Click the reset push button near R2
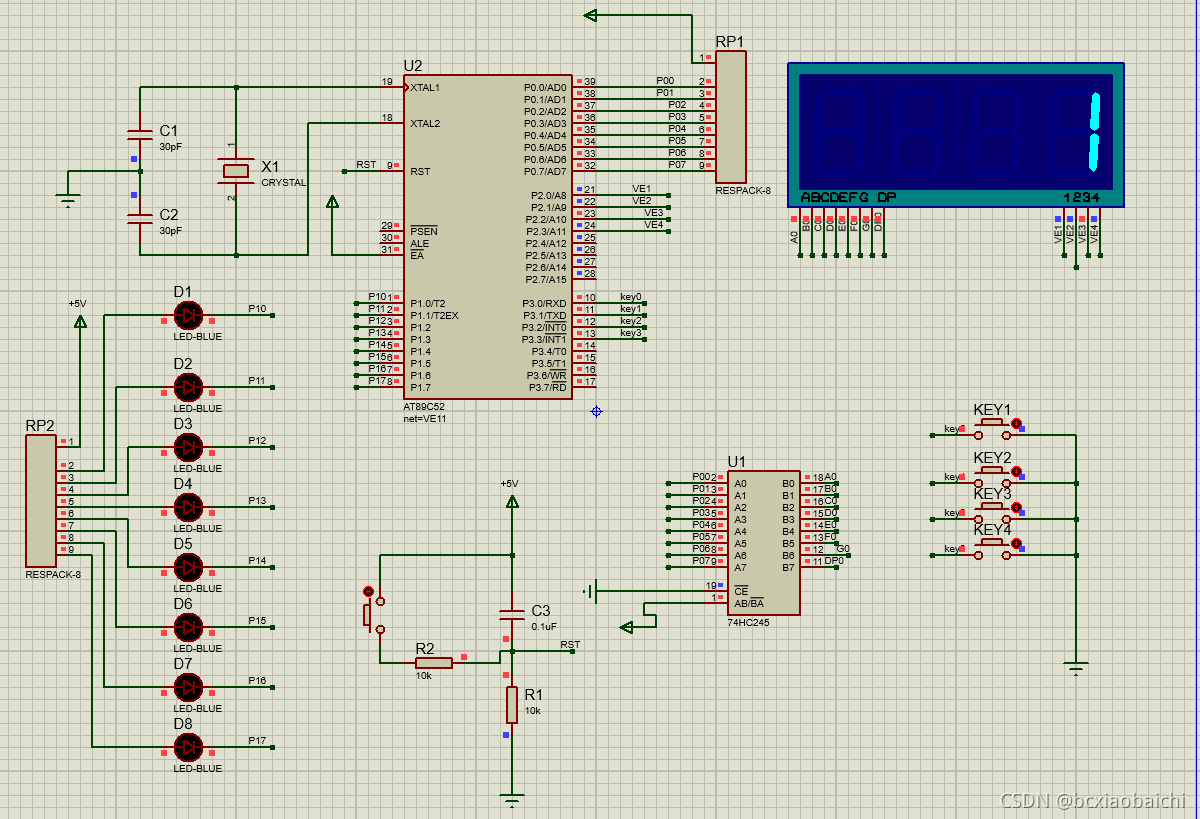The width and height of the screenshot is (1200, 819). coord(374,611)
